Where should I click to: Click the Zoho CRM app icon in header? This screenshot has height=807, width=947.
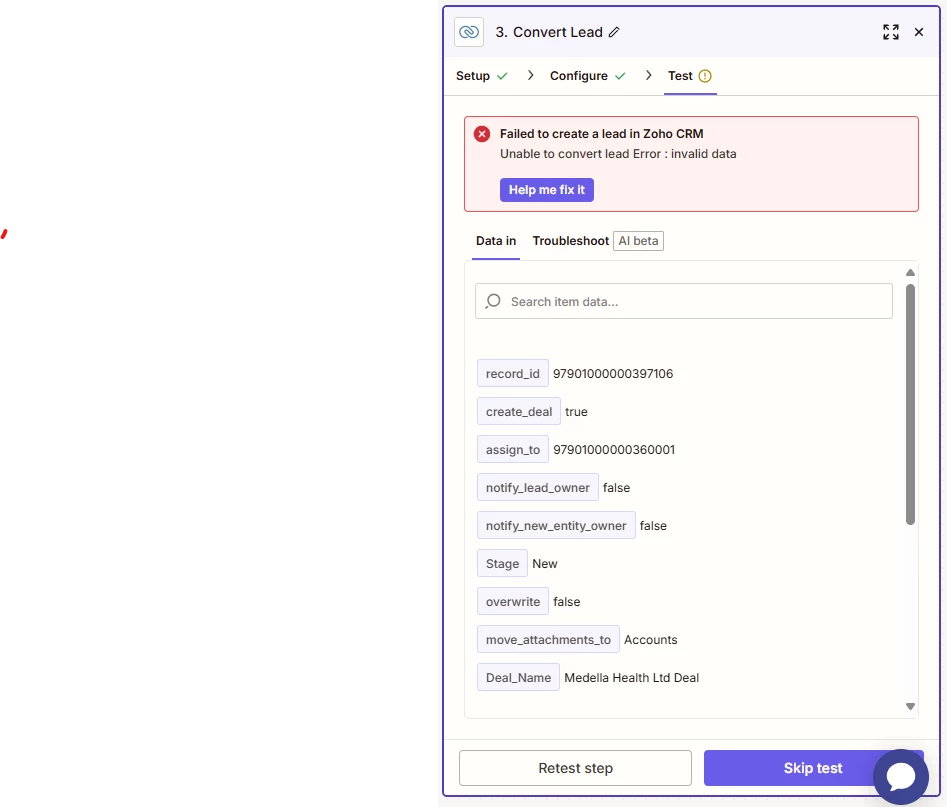[x=469, y=32]
